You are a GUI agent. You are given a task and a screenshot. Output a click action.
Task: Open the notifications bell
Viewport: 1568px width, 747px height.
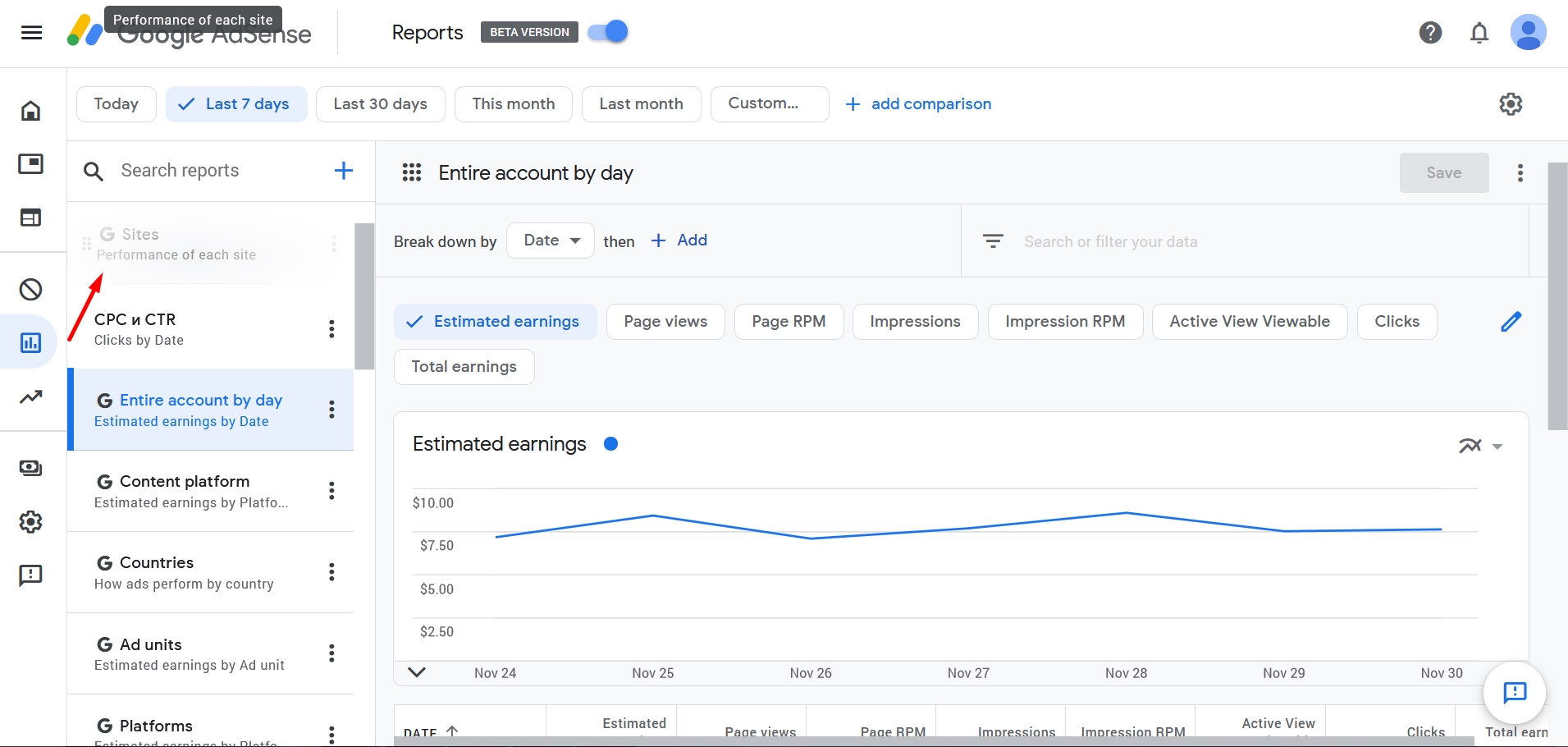1479,33
